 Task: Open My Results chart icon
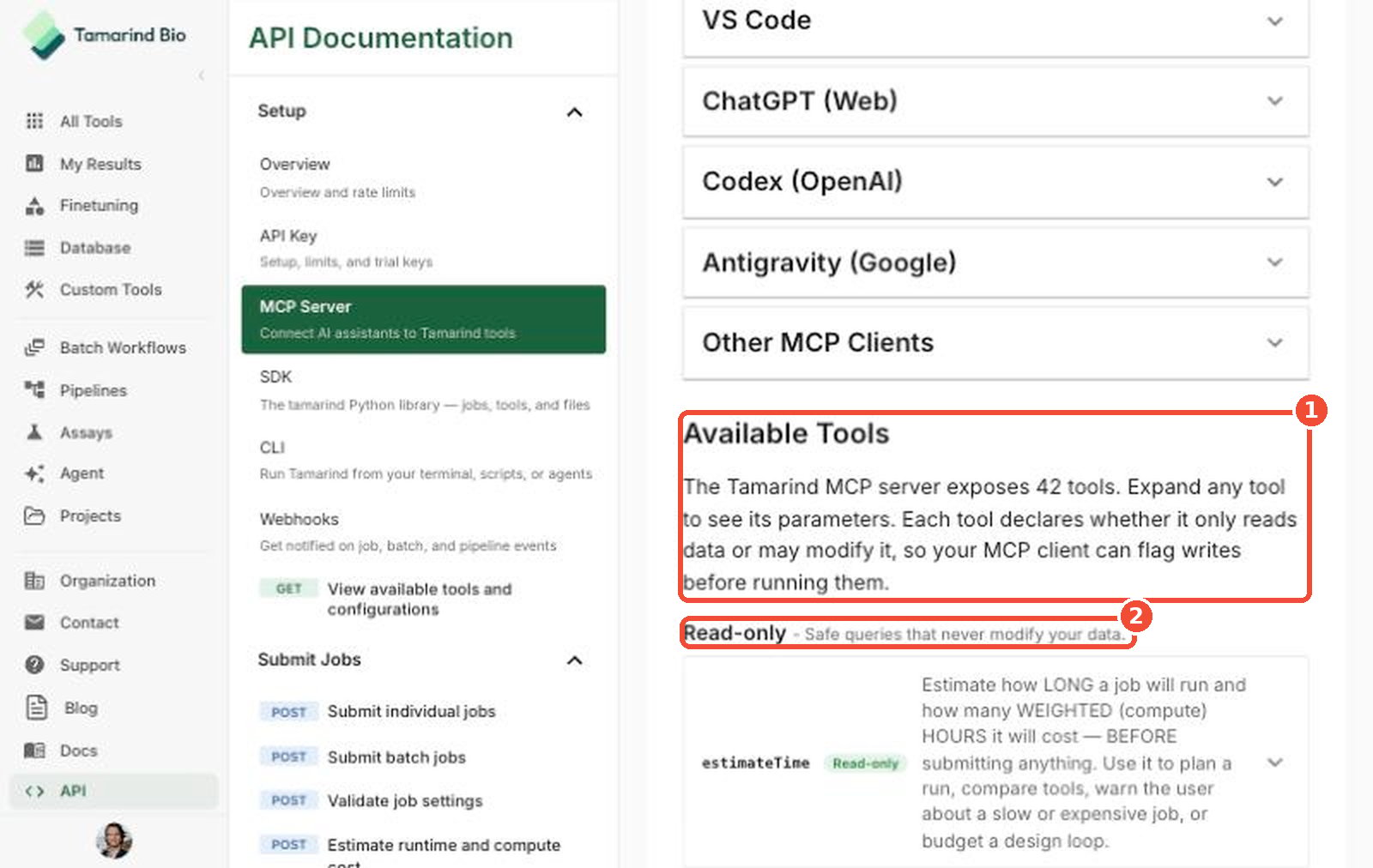(34, 163)
